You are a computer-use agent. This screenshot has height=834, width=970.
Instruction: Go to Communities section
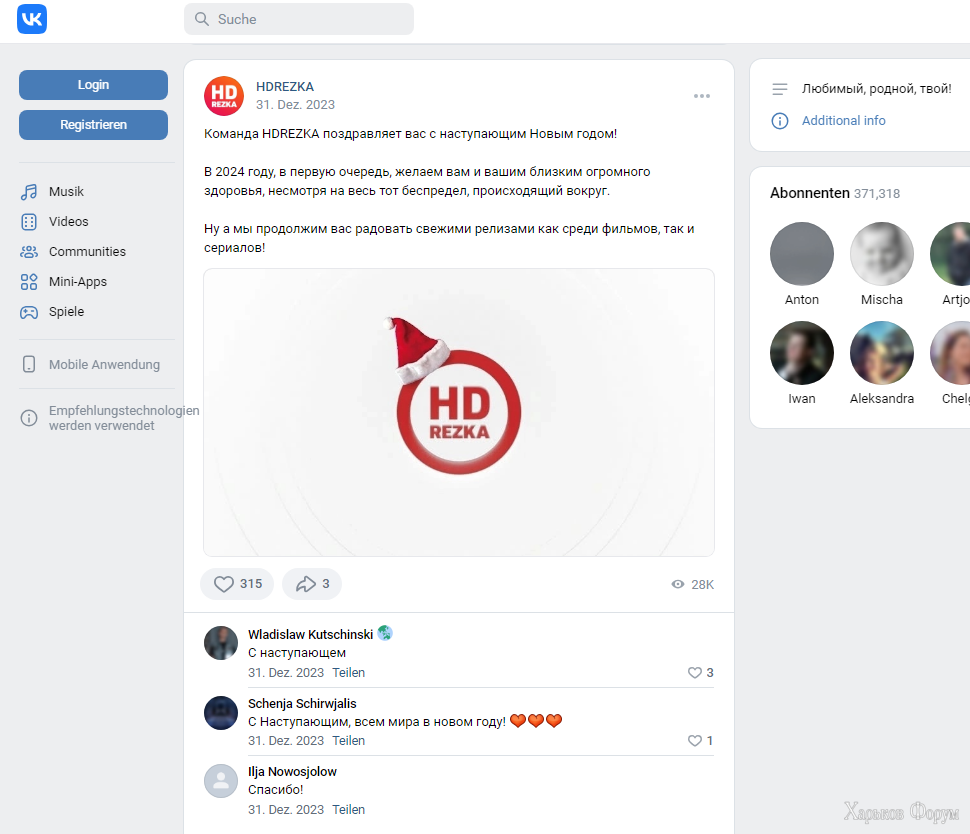pyautogui.click(x=87, y=252)
